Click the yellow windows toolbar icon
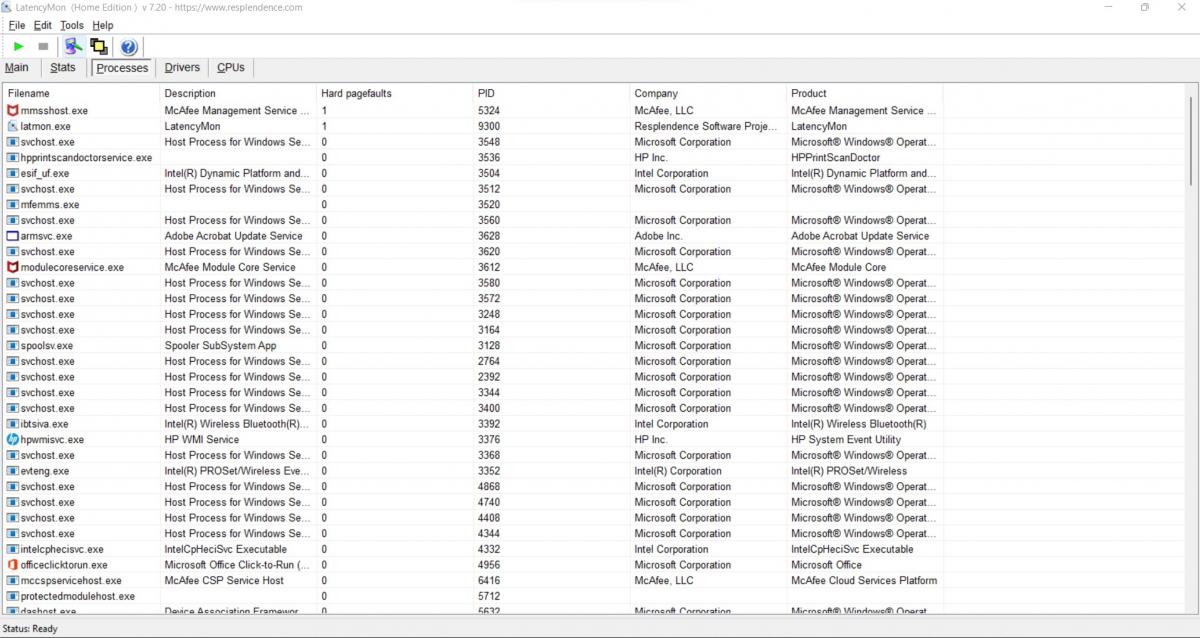Screen dimensions: 1200x638 [99, 46]
